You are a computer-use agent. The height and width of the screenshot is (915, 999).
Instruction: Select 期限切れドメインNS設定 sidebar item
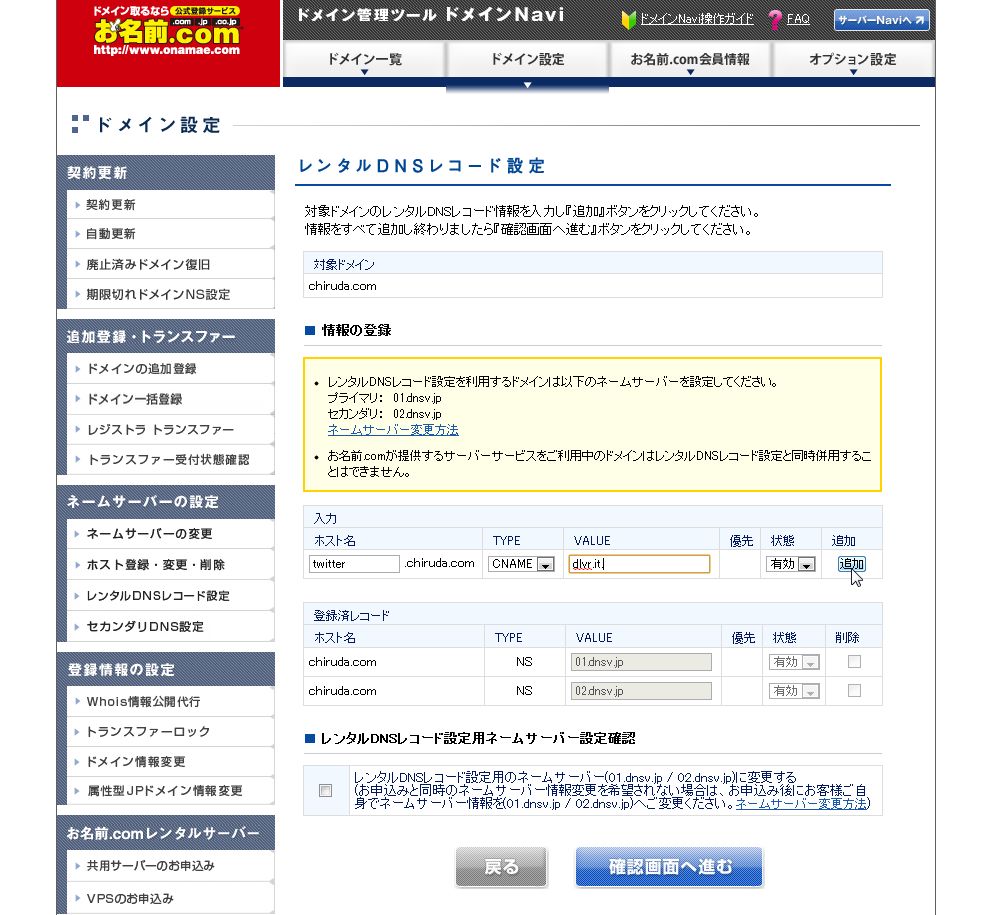coord(170,294)
